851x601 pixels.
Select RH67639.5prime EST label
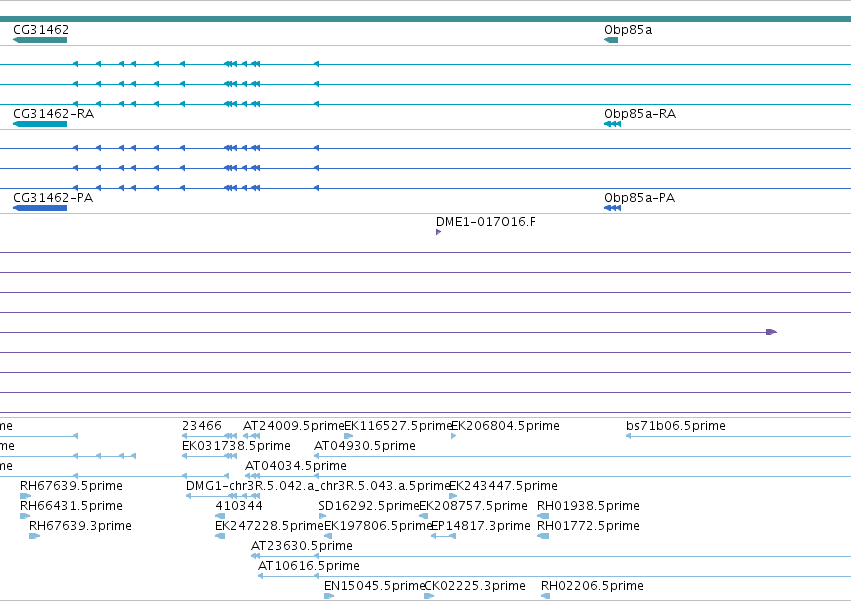pyautogui.click(x=71, y=486)
